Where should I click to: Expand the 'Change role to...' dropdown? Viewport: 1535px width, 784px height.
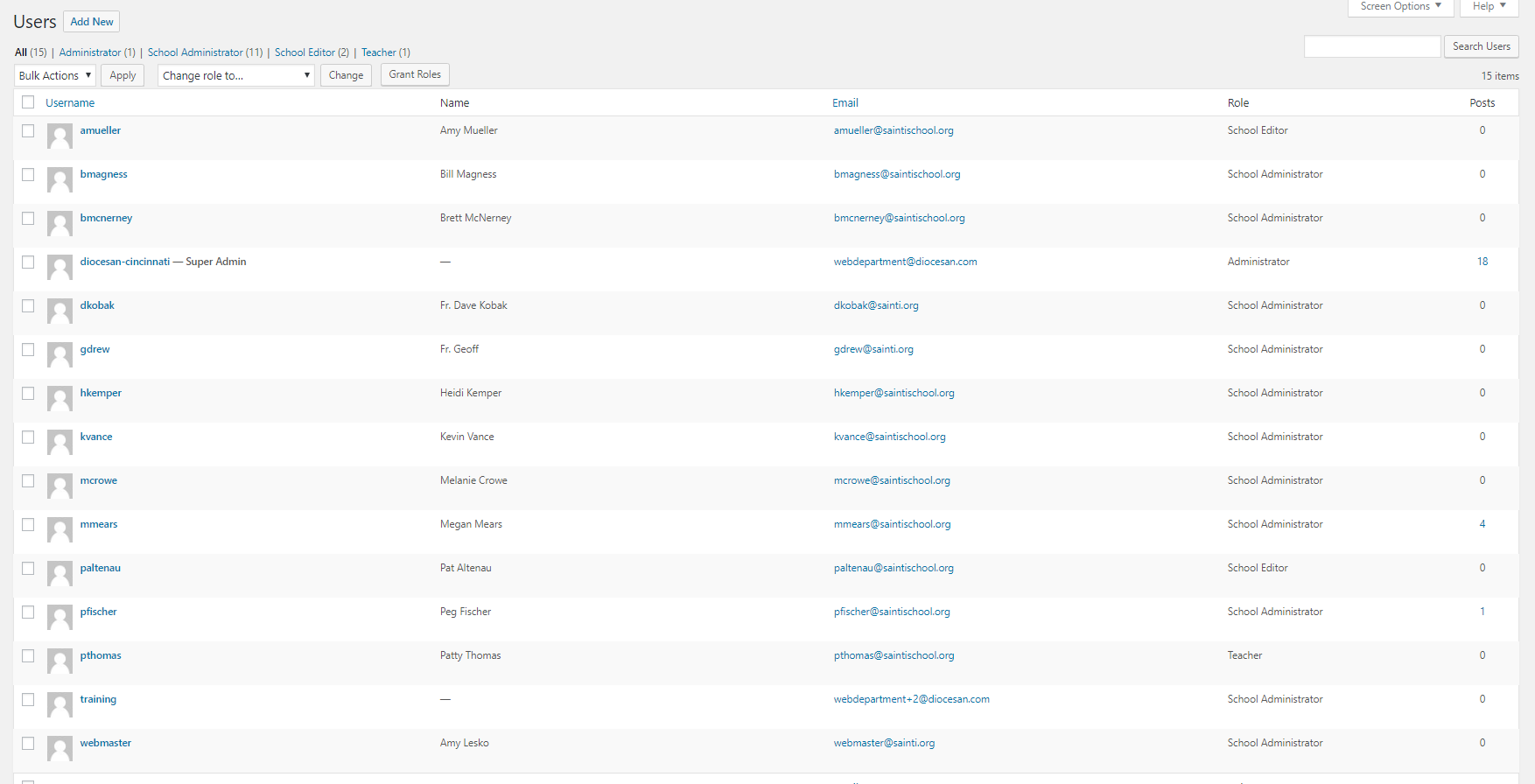tap(235, 75)
